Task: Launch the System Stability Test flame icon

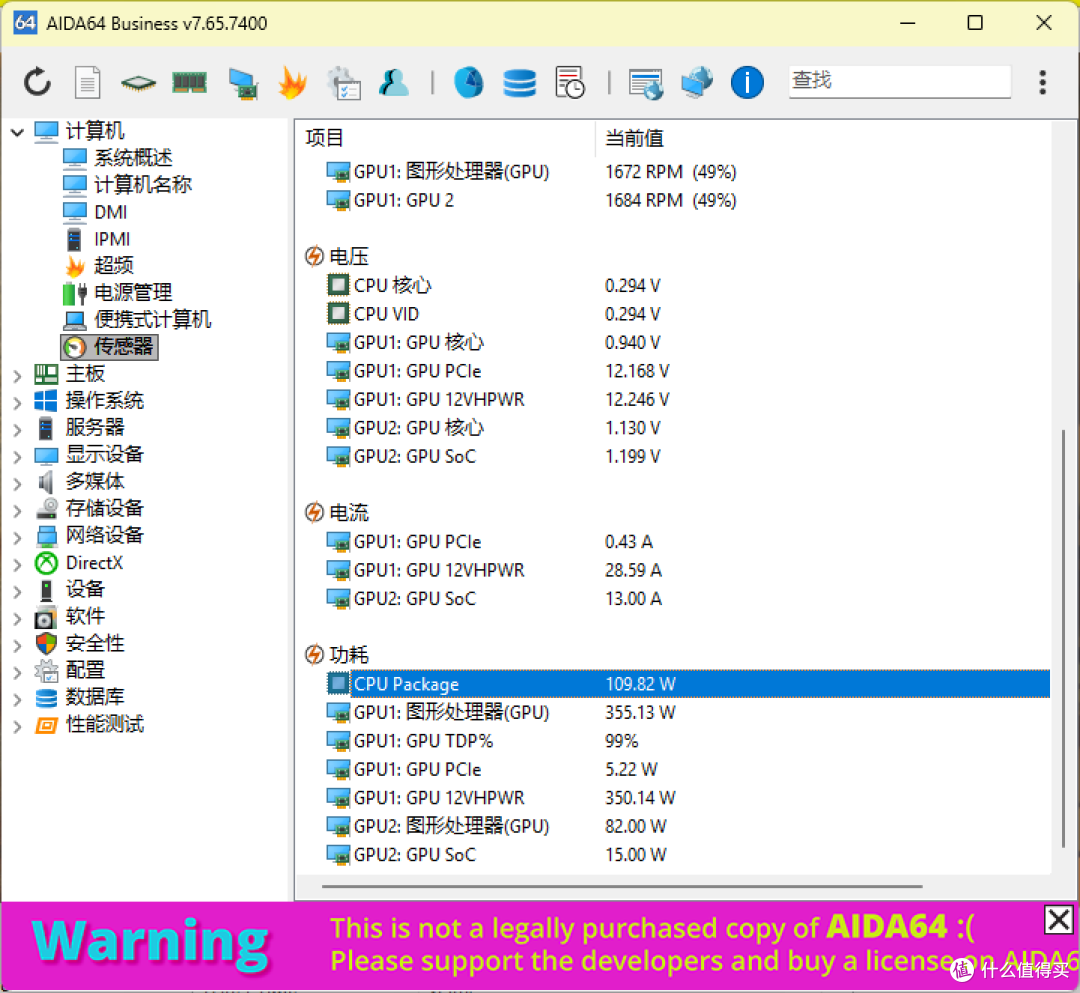Action: (x=293, y=83)
